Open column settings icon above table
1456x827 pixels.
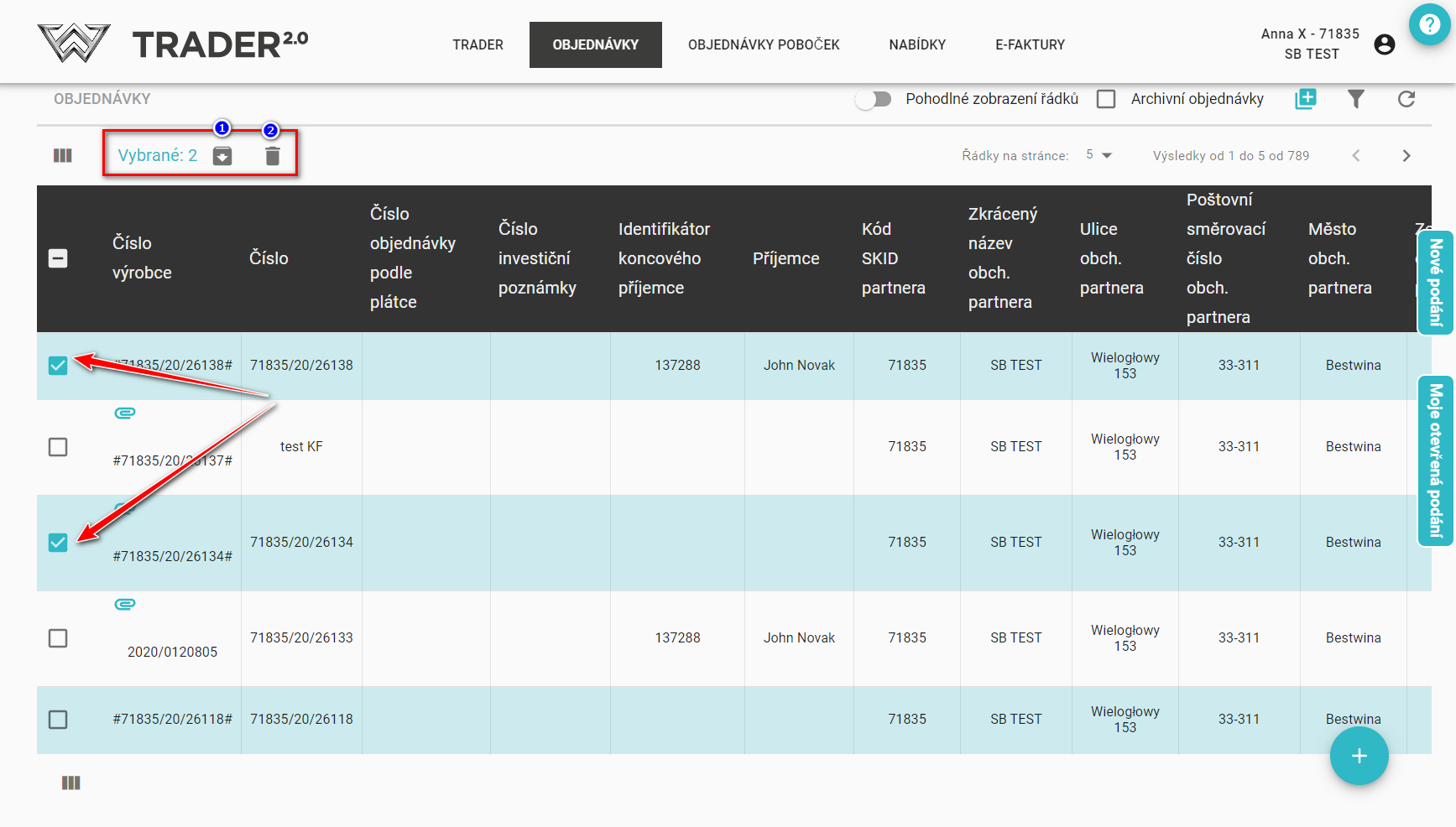(63, 156)
